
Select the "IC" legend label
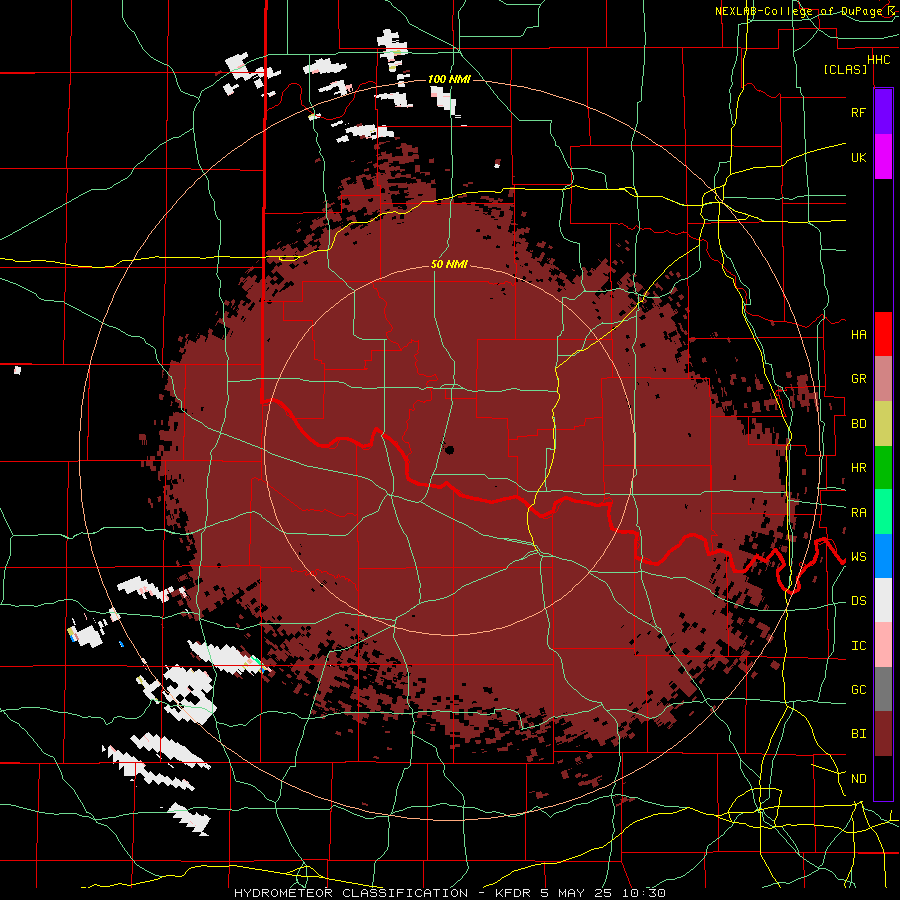(858, 646)
